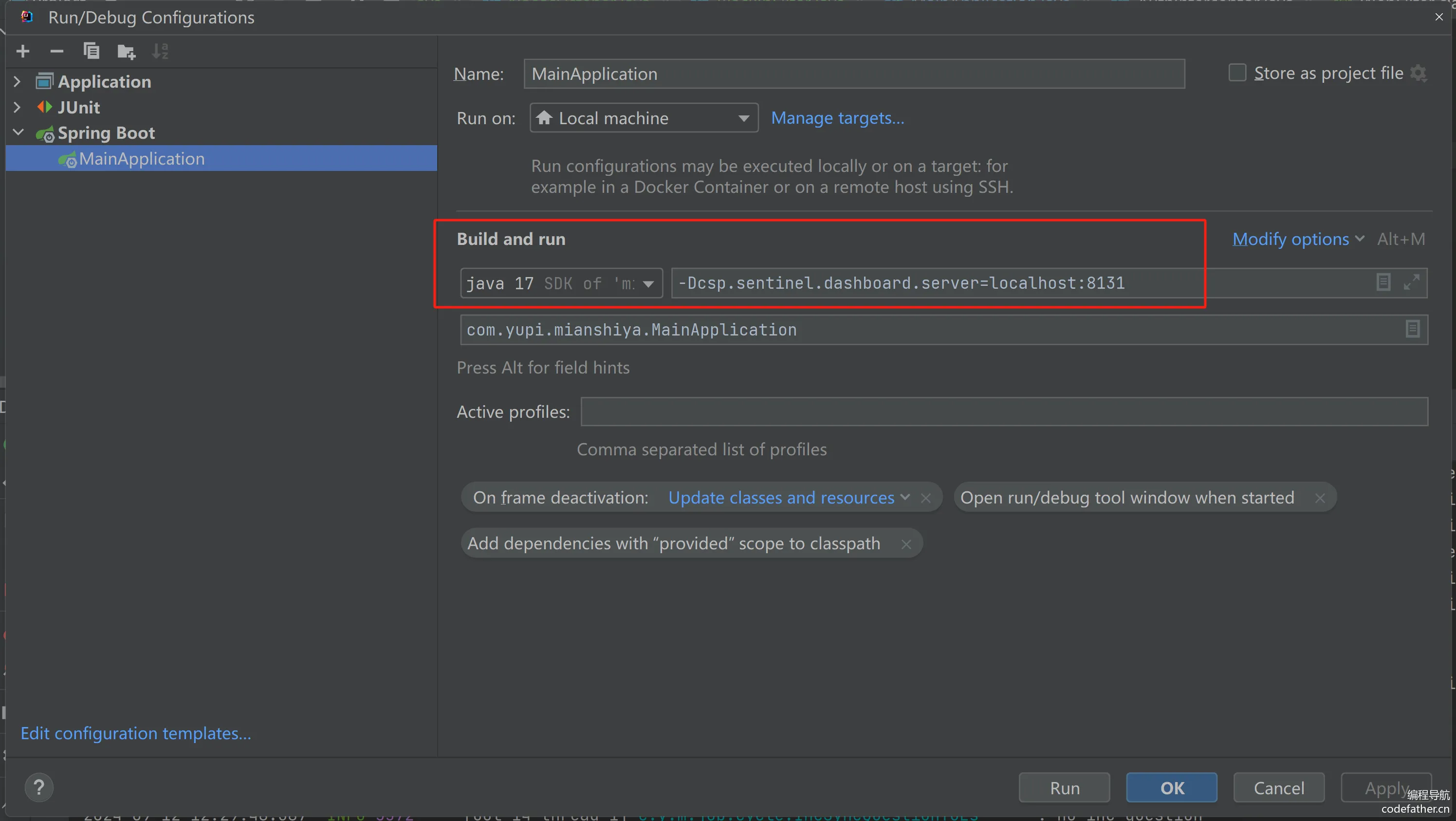
Task: Expand the VM options field editor
Action: 1411,282
